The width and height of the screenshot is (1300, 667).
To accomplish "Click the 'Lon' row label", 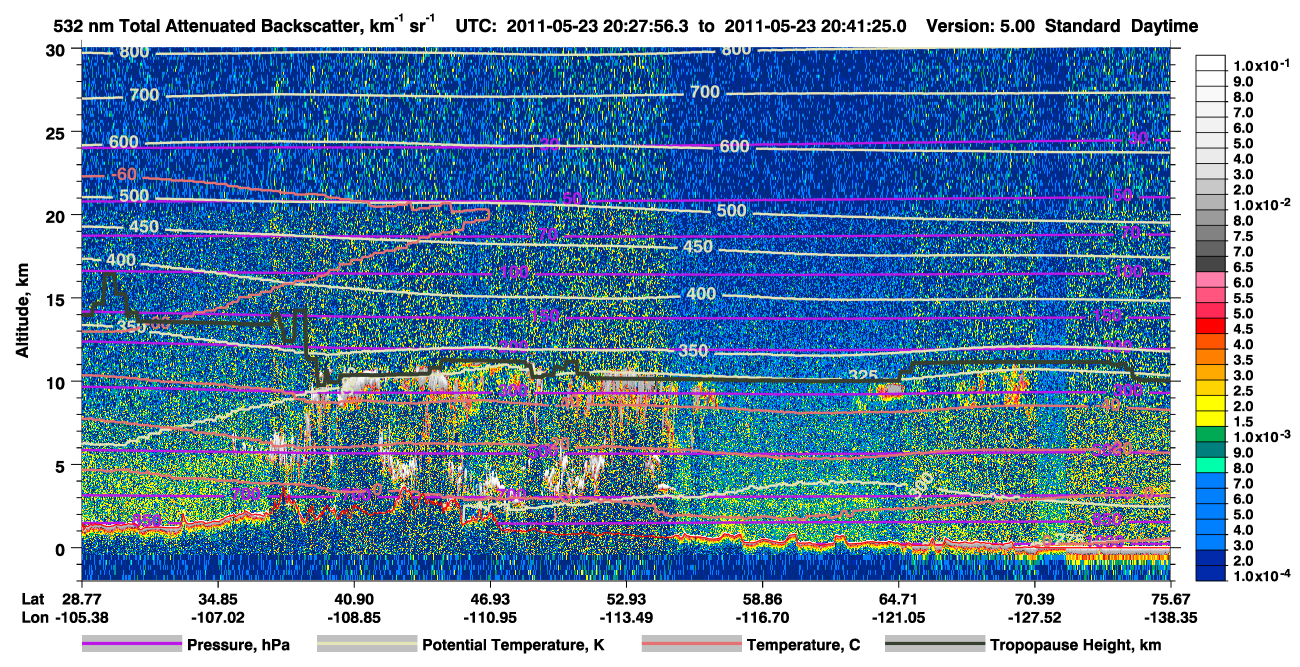I will [x=34, y=617].
